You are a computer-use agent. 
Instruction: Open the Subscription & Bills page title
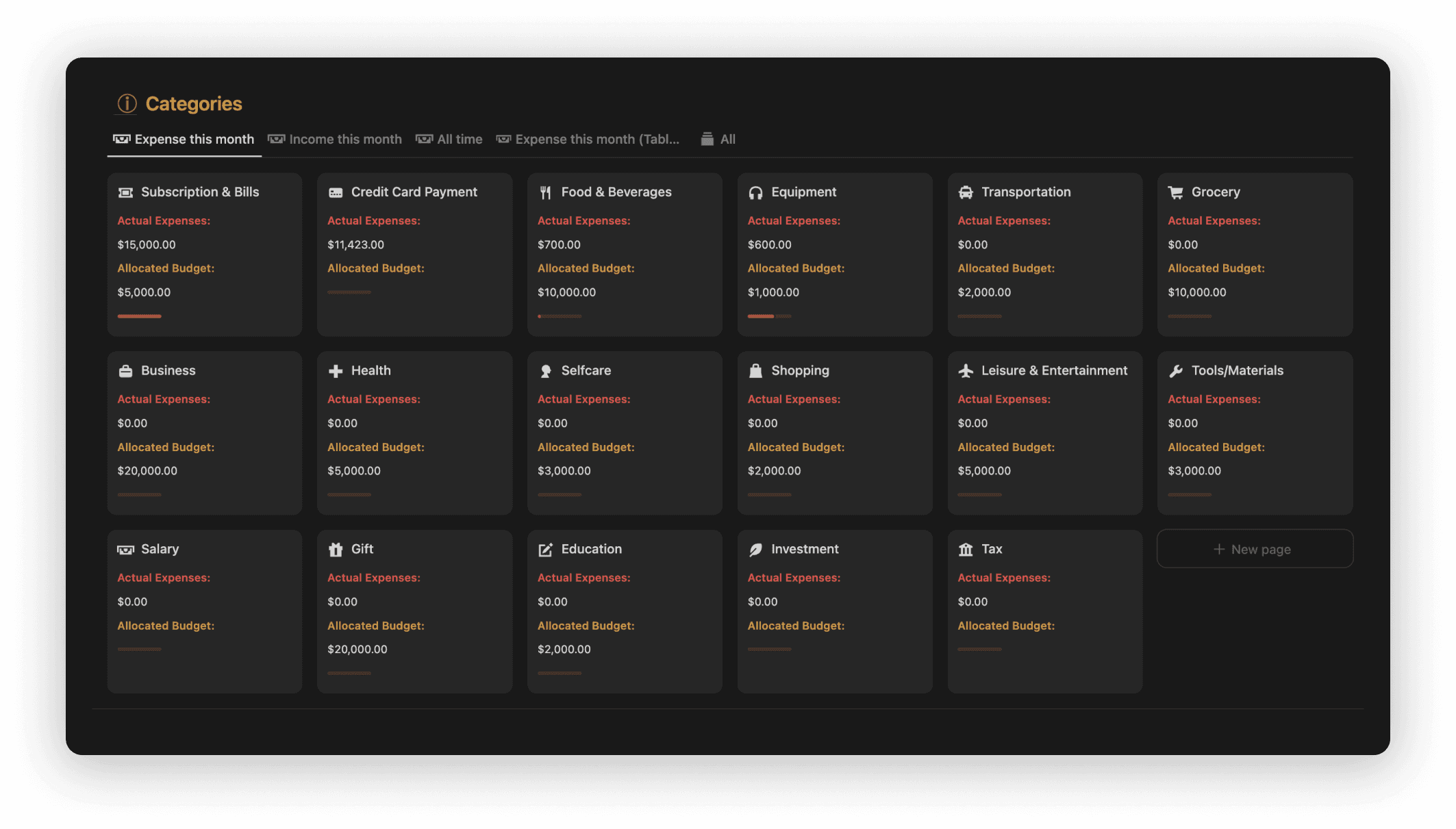pyautogui.click(x=199, y=192)
